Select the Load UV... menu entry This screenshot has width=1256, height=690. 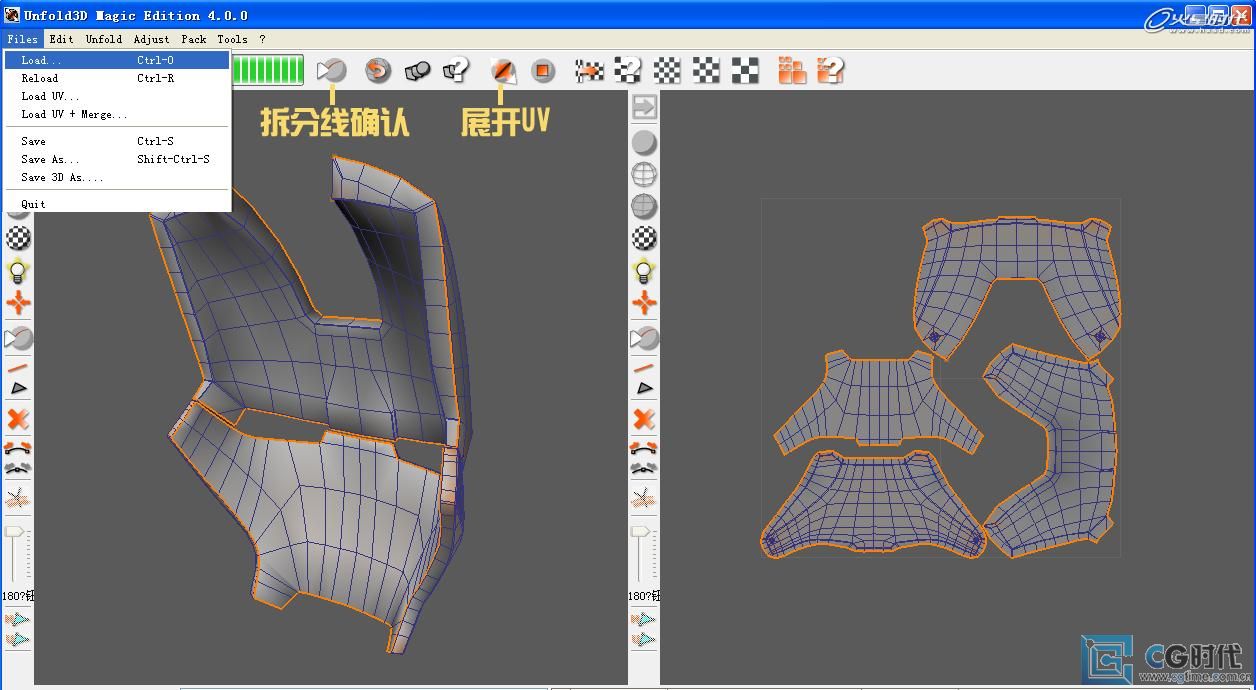[117, 96]
